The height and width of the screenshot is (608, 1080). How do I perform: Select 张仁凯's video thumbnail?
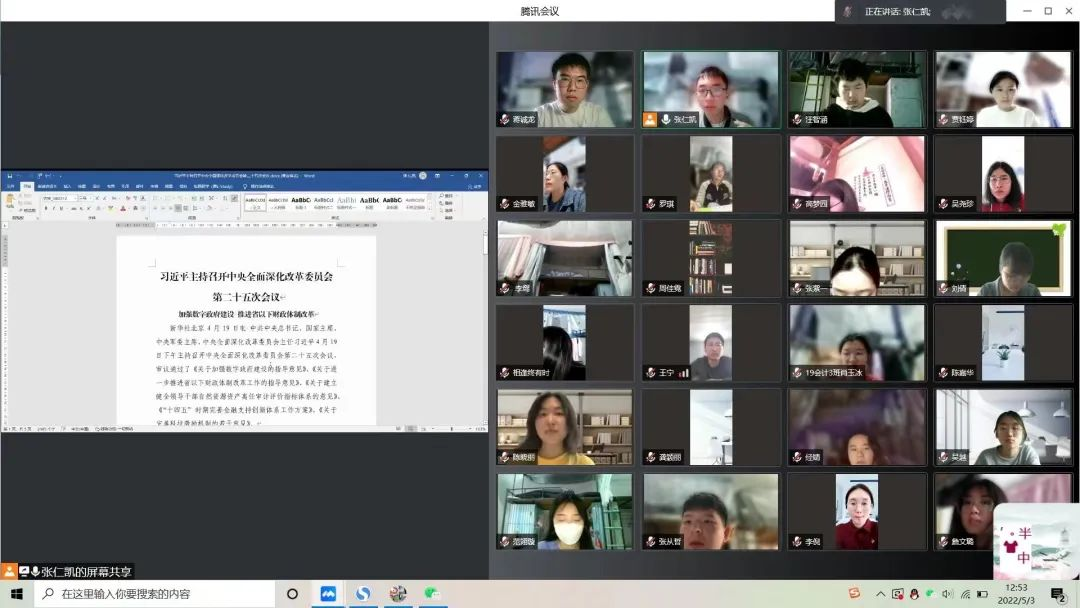(x=711, y=89)
